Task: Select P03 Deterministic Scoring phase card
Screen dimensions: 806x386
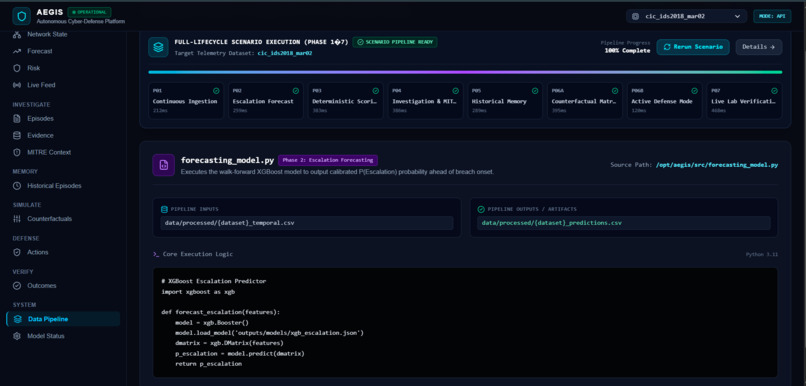Action: [x=346, y=101]
